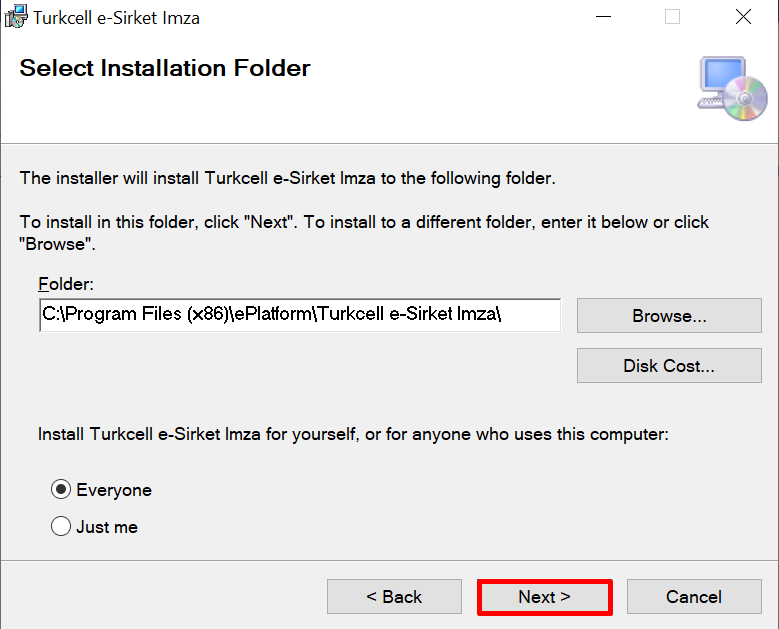The height and width of the screenshot is (629, 779).
Task: Cancel the installation
Action: (694, 596)
